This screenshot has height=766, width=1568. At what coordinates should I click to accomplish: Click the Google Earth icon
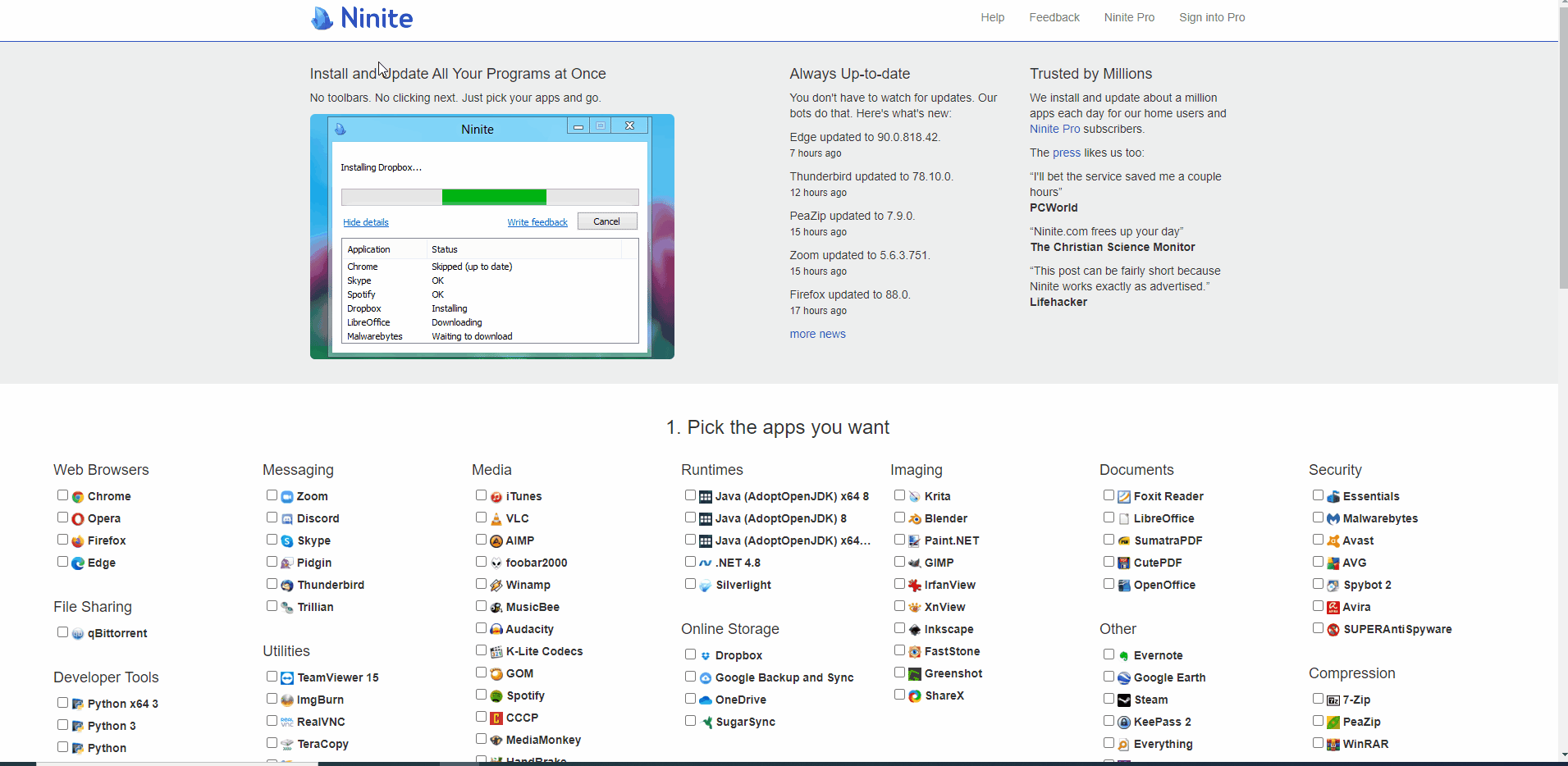pos(1124,678)
